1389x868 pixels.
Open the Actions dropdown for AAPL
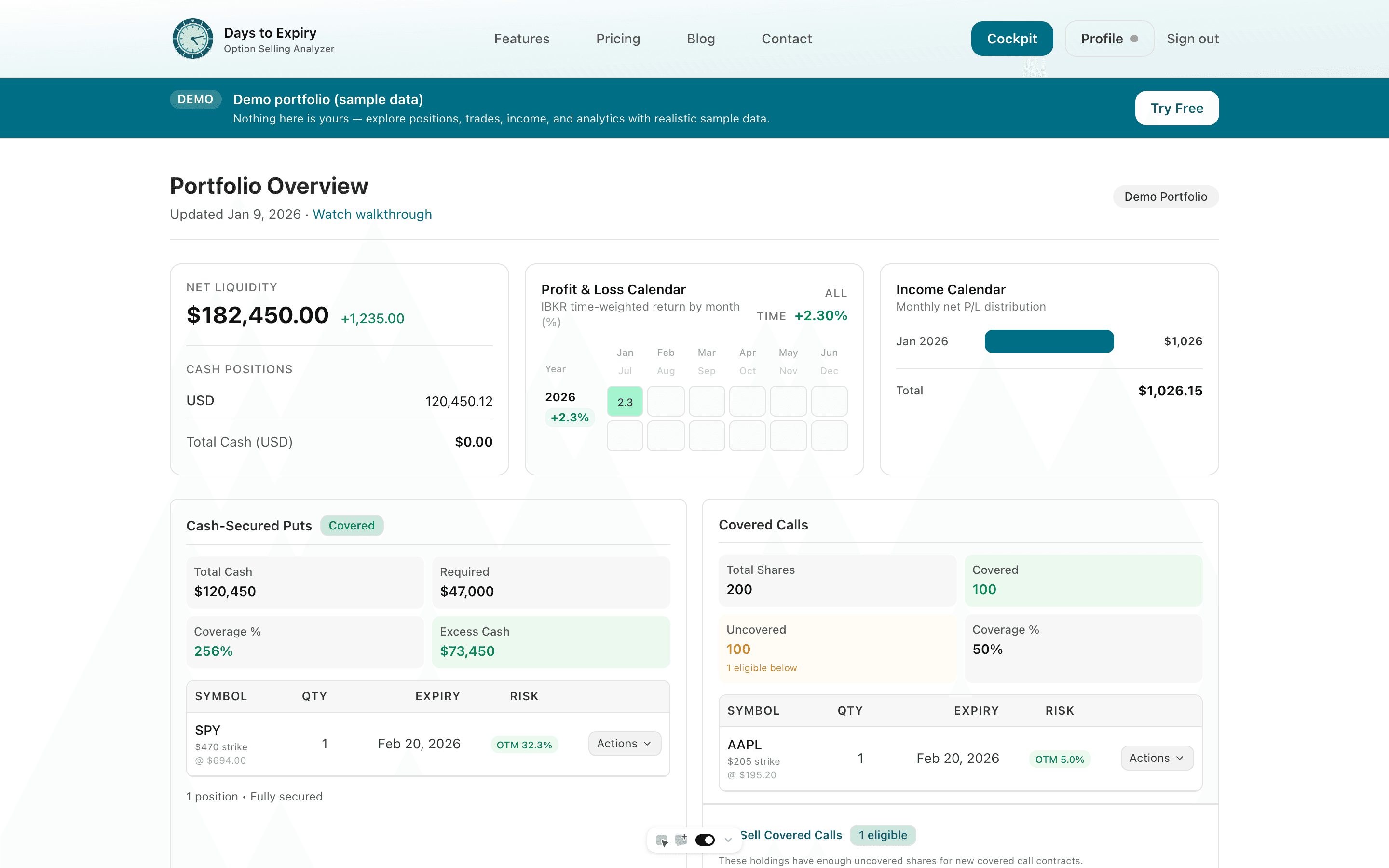click(1157, 758)
